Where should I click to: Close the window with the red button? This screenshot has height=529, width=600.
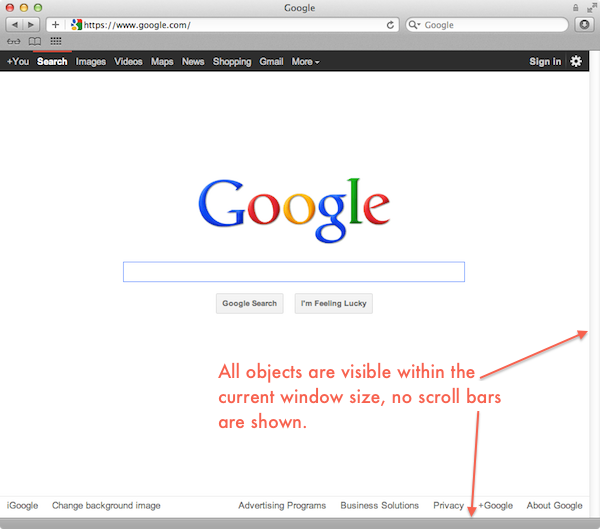(10, 8)
